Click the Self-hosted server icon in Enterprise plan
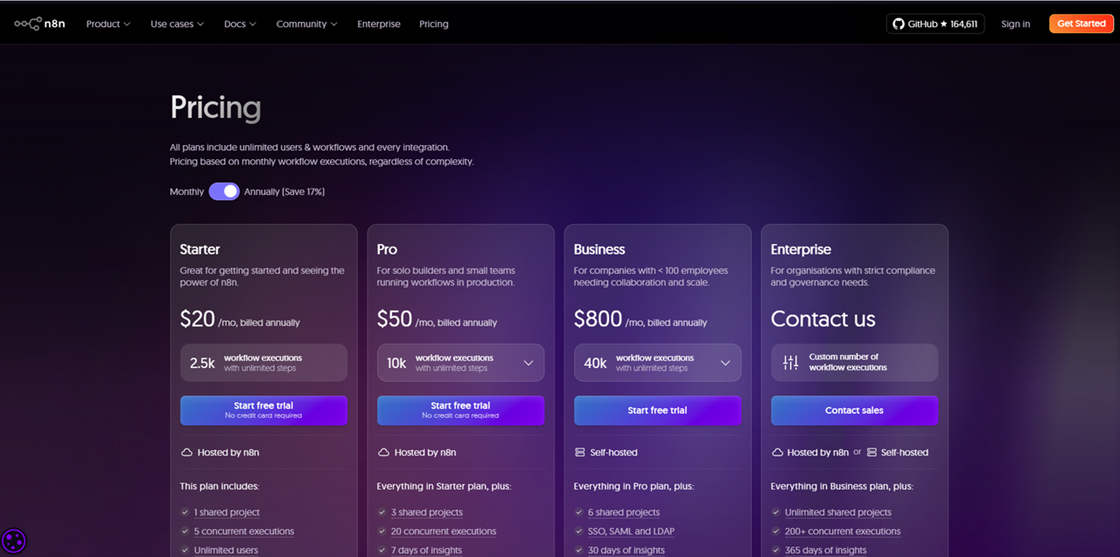This screenshot has width=1120, height=557. pos(871,452)
